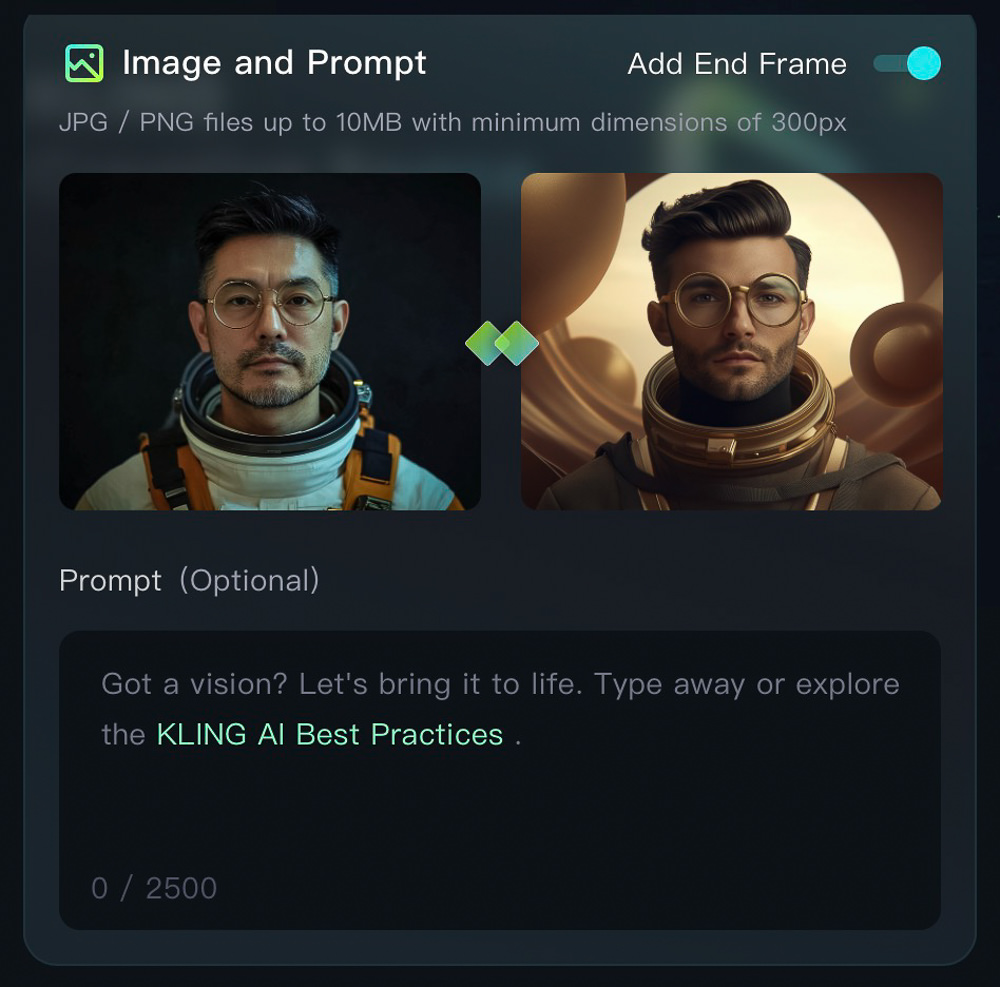Select the end frame golden astronaut image

[732, 341]
